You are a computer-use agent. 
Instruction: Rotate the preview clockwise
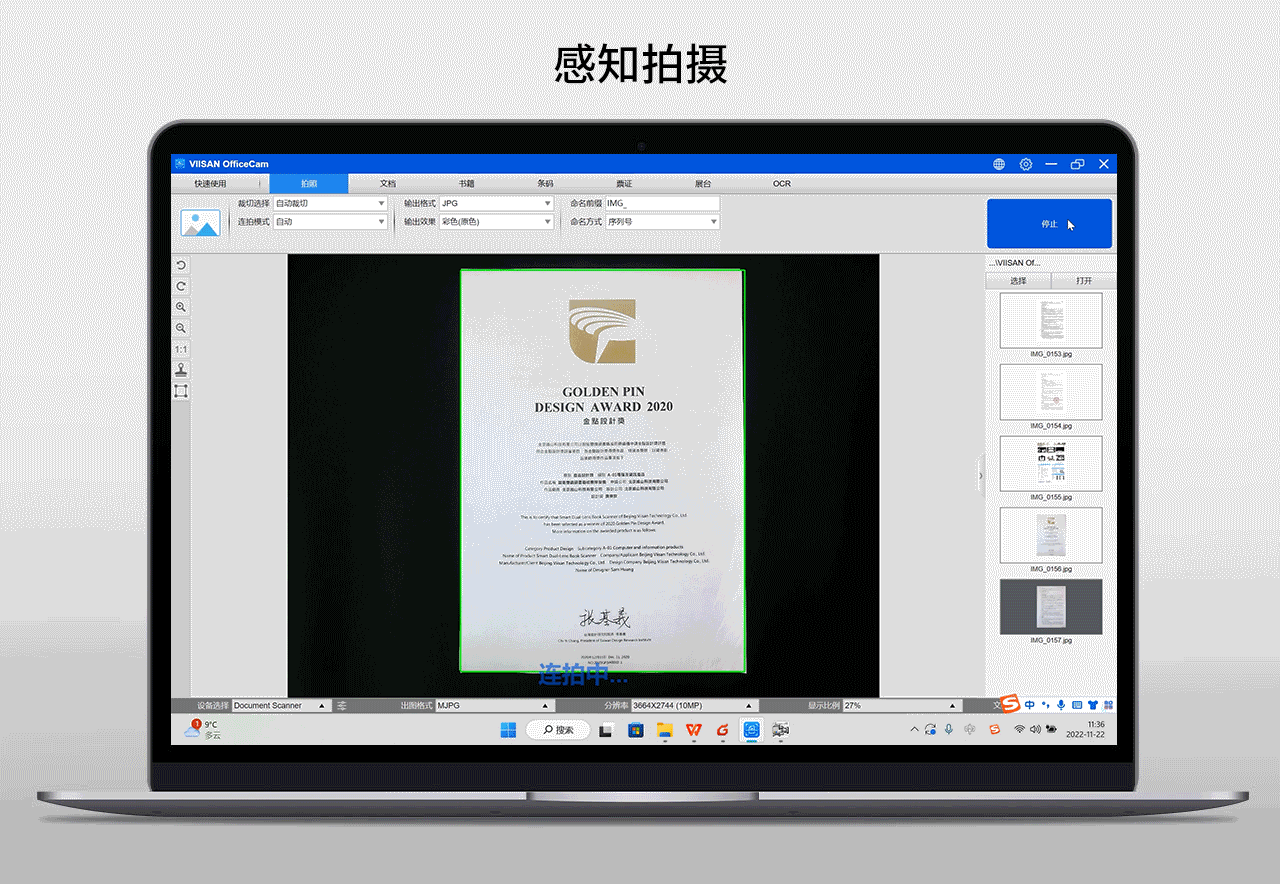coord(181,287)
